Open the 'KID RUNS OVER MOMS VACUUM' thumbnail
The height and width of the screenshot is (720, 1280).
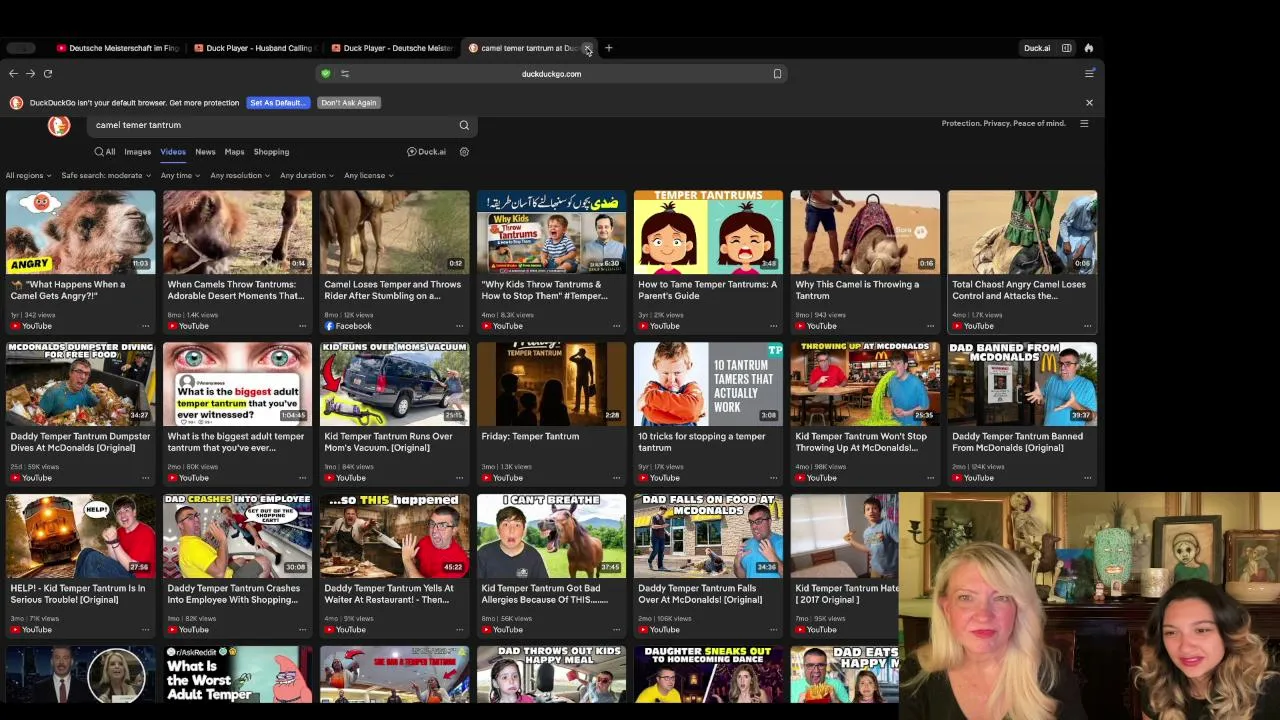[x=394, y=384]
